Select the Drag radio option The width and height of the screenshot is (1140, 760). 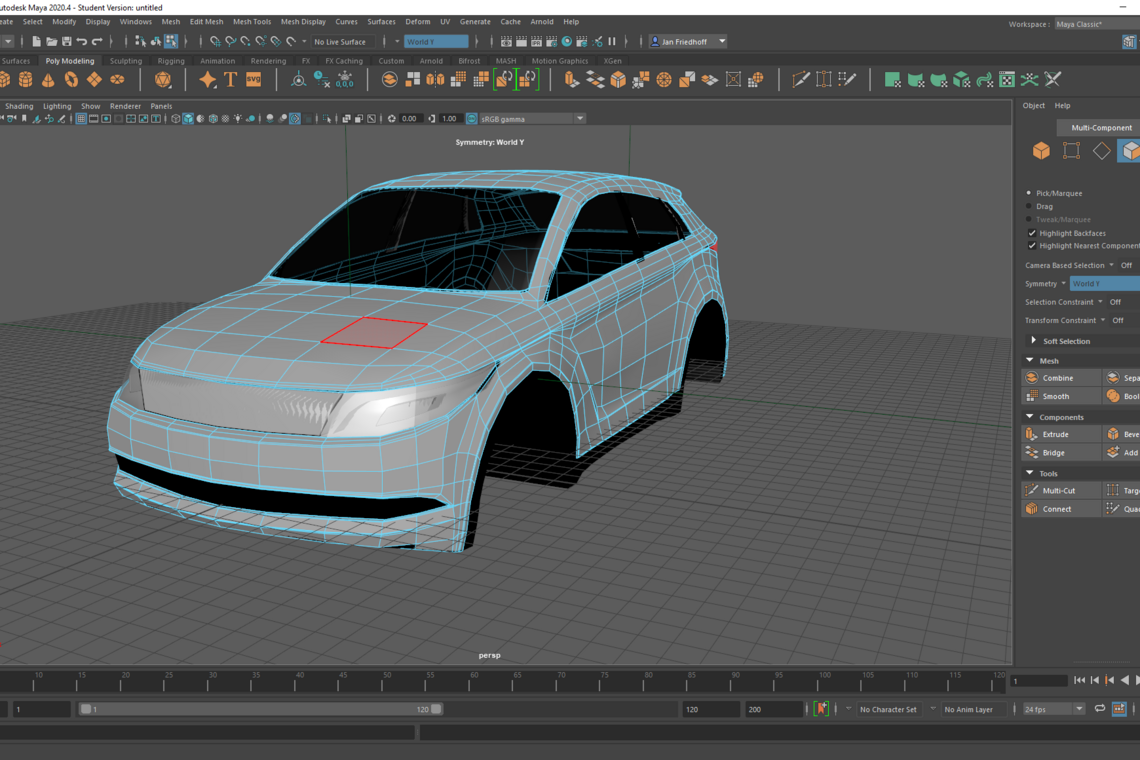pyautogui.click(x=1029, y=206)
